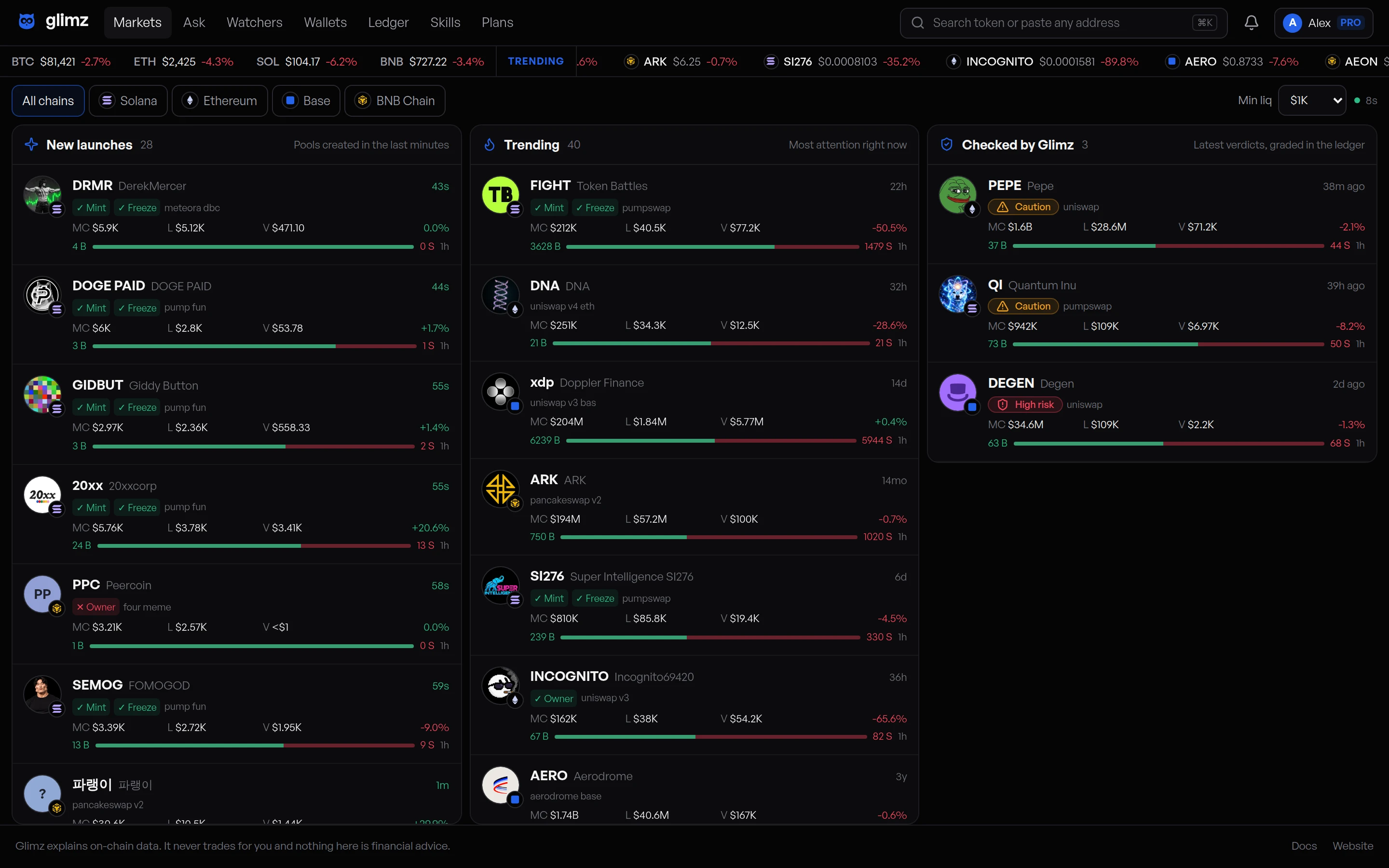Open the INCOGNITO token avatar
1389x868 pixels.
pos(500,685)
